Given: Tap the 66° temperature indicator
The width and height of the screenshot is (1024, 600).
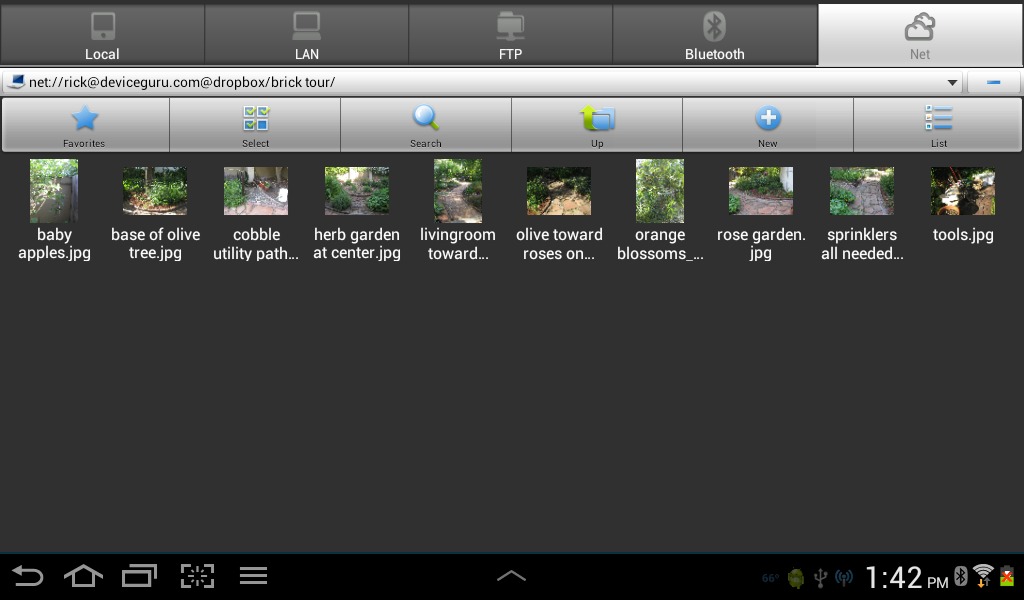Looking at the screenshot, I should point(771,578).
